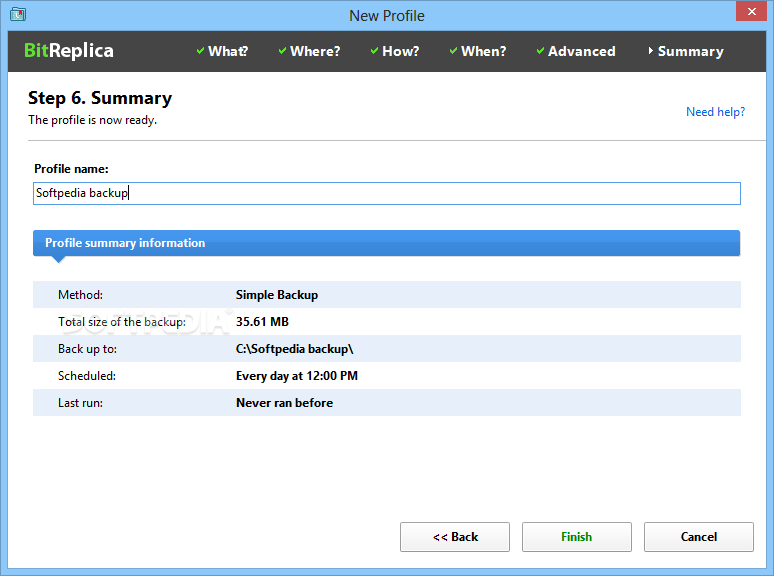The image size is (774, 576).
Task: Click the Step 6. Summary heading
Action: [100, 98]
